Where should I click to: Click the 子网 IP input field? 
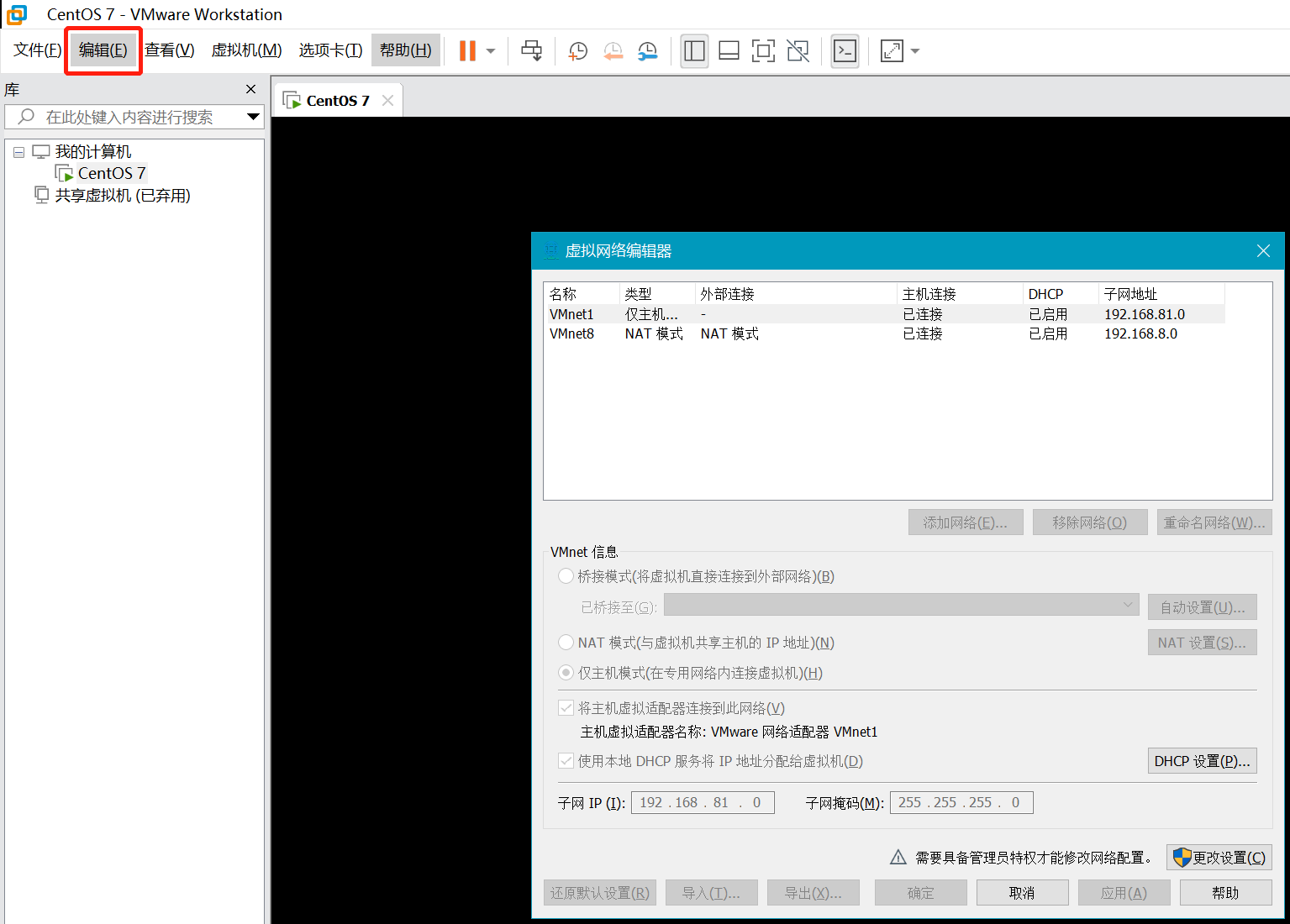point(703,802)
